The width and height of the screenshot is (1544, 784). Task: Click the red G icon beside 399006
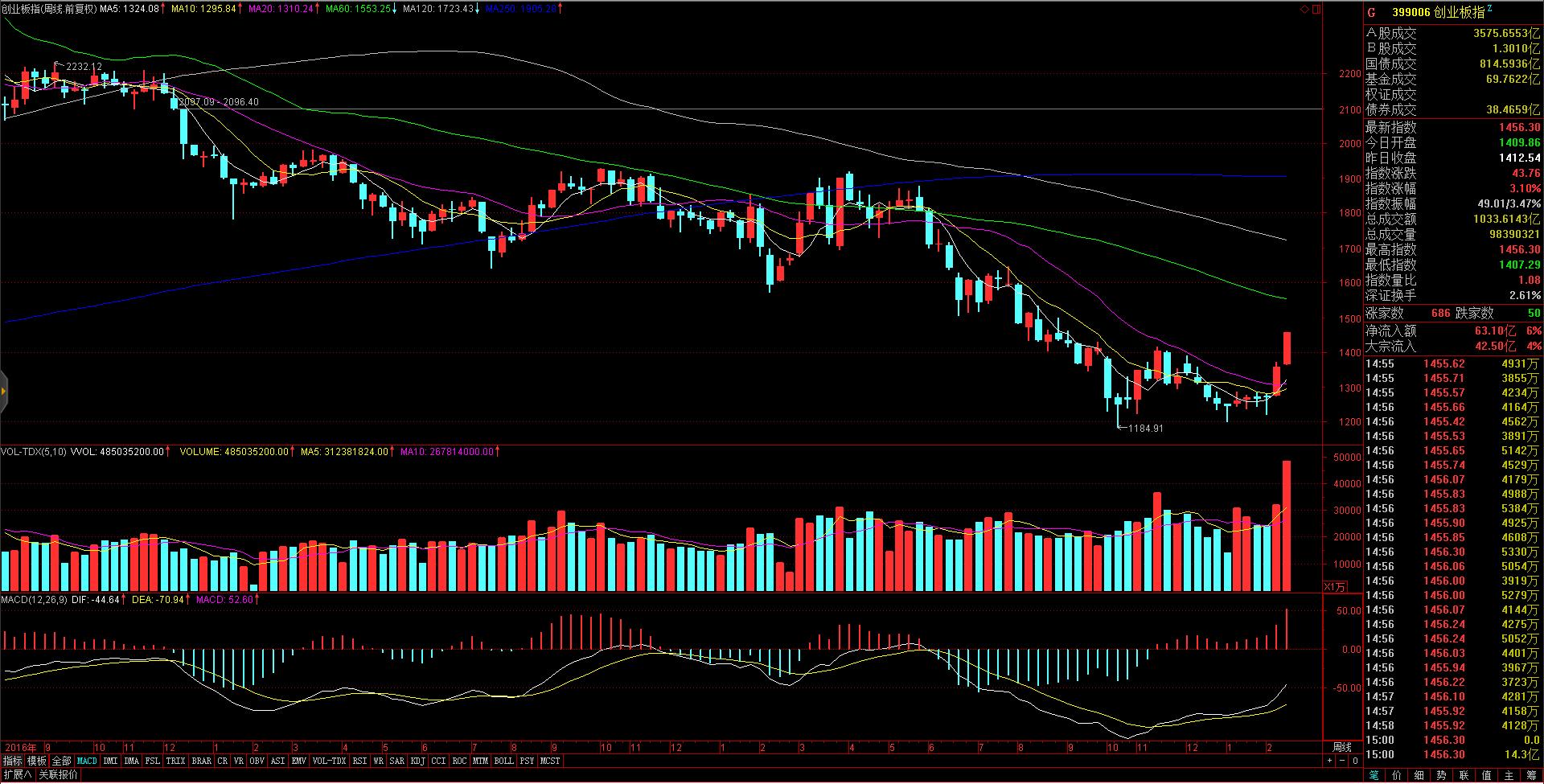coord(1372,12)
